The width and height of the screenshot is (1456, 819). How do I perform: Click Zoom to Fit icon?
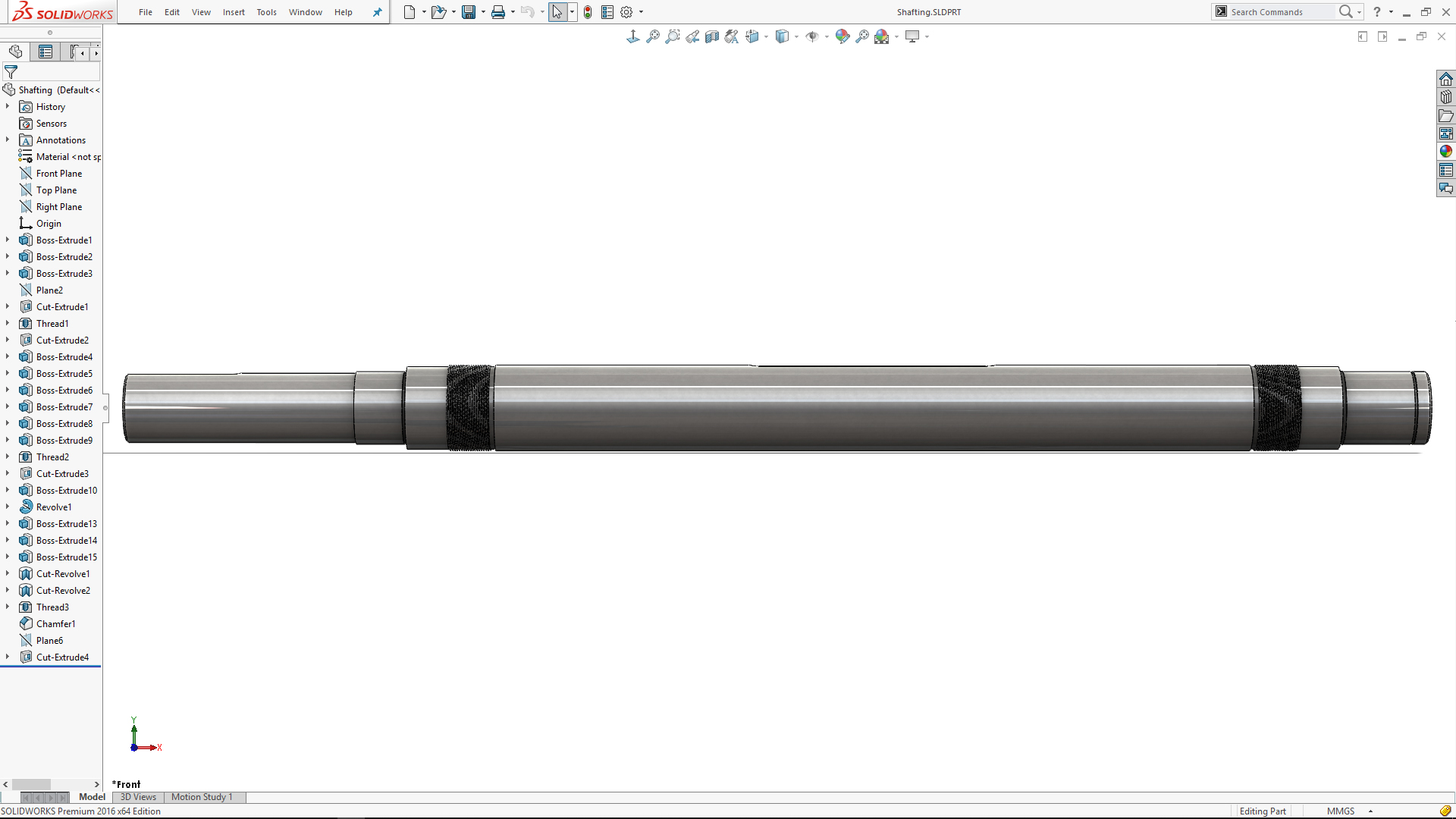click(652, 36)
